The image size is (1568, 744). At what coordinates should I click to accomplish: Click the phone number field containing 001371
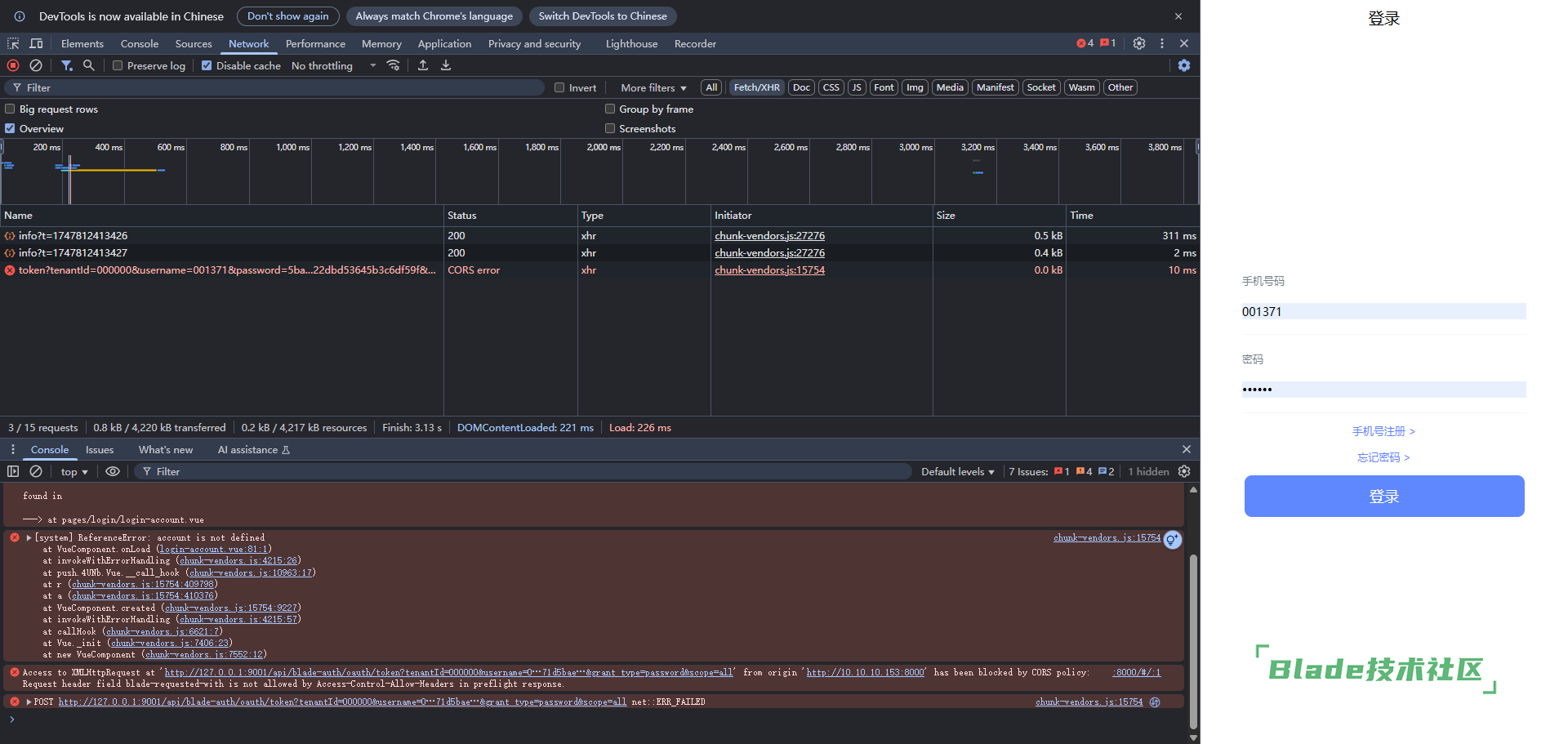1383,311
